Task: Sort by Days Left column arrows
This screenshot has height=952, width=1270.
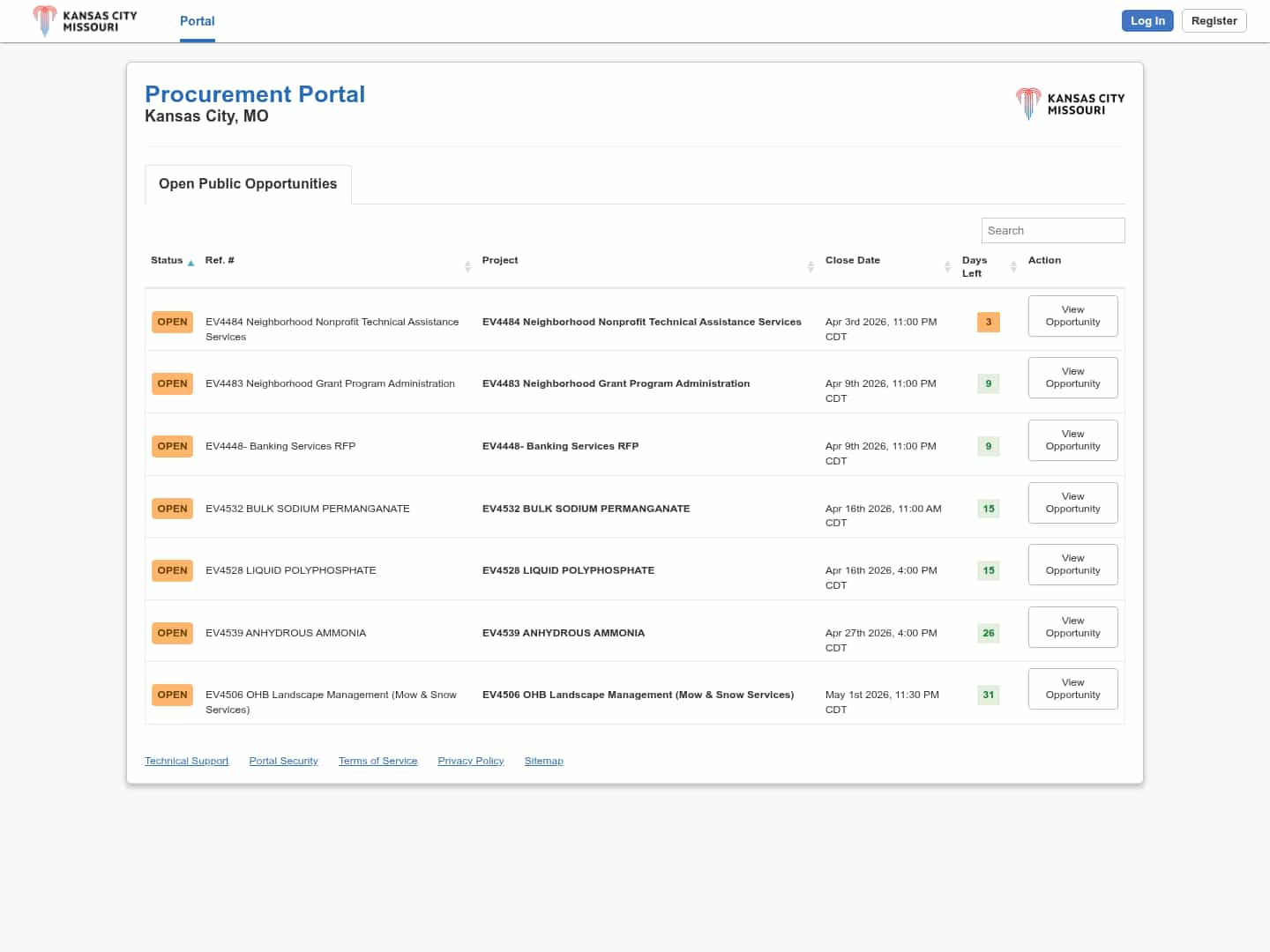Action: pyautogui.click(x=1013, y=266)
